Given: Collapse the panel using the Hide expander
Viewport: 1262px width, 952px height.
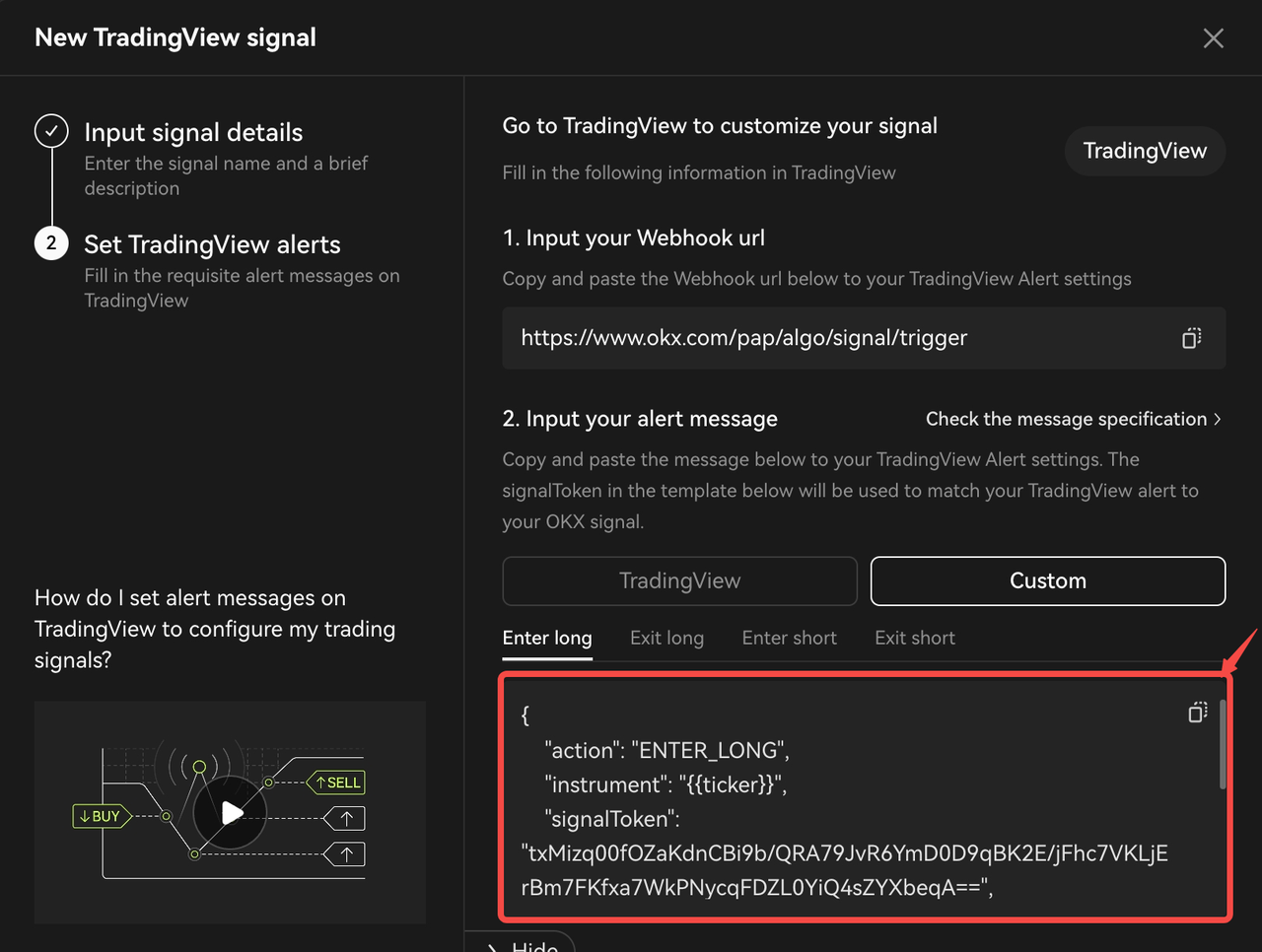Looking at the screenshot, I should pos(523,944).
